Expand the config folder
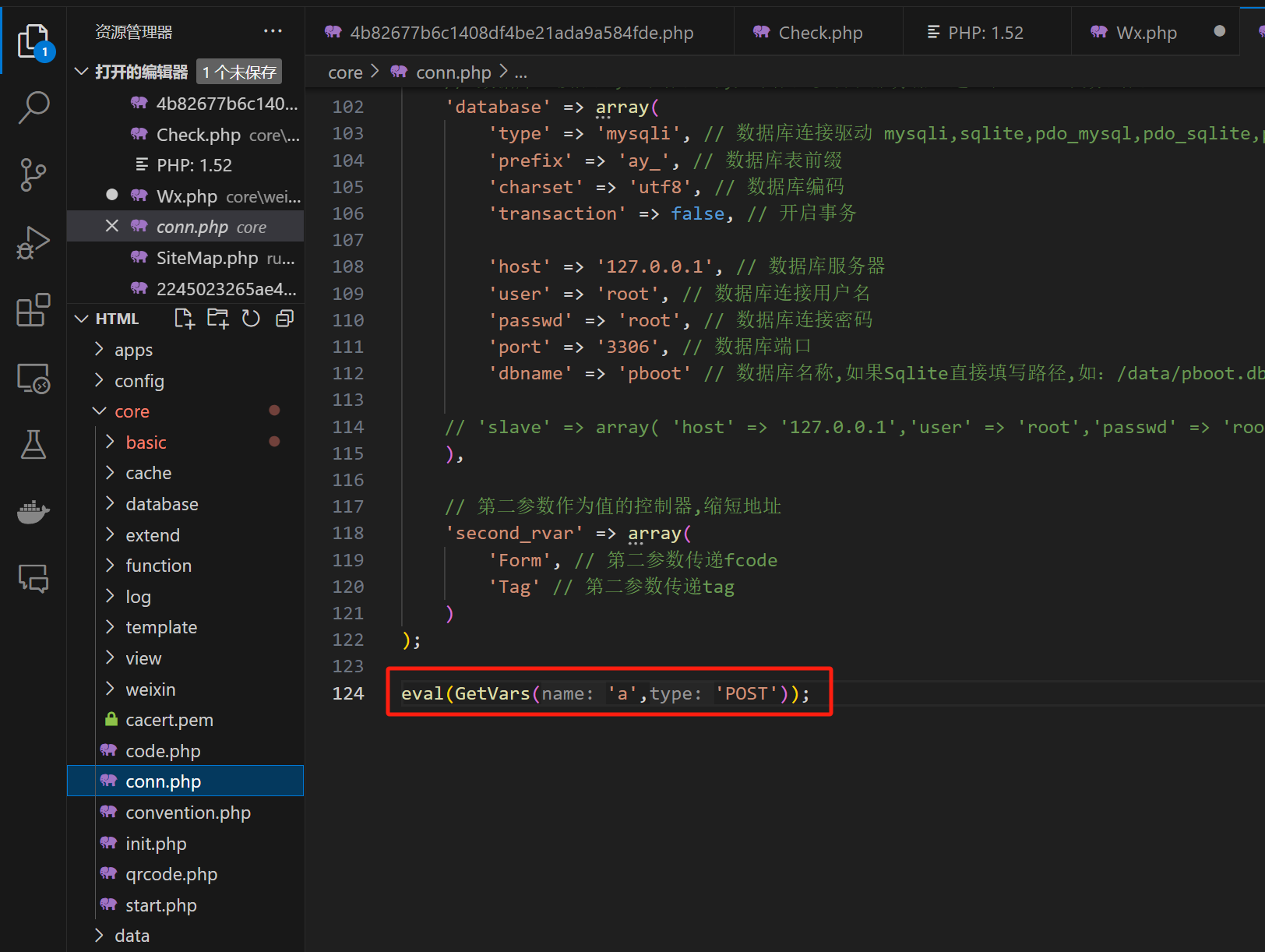 point(99,380)
